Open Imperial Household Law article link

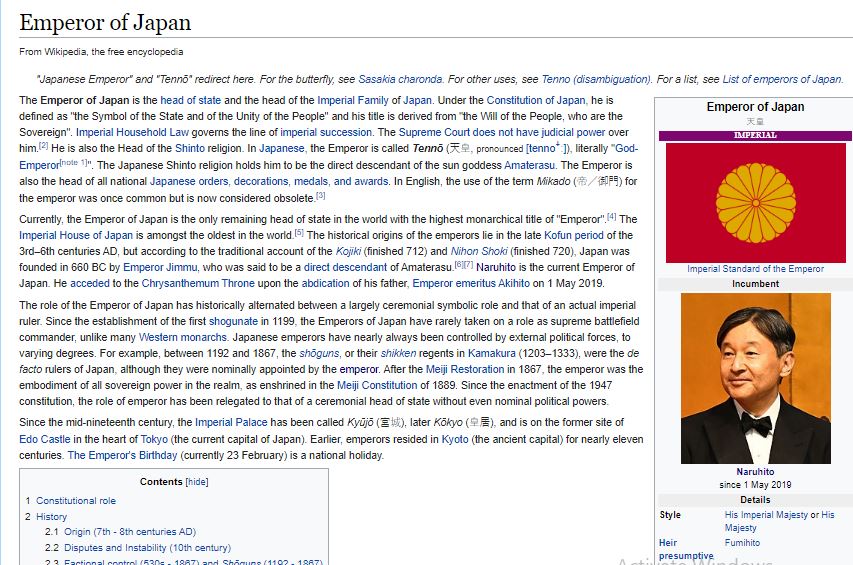point(132,133)
